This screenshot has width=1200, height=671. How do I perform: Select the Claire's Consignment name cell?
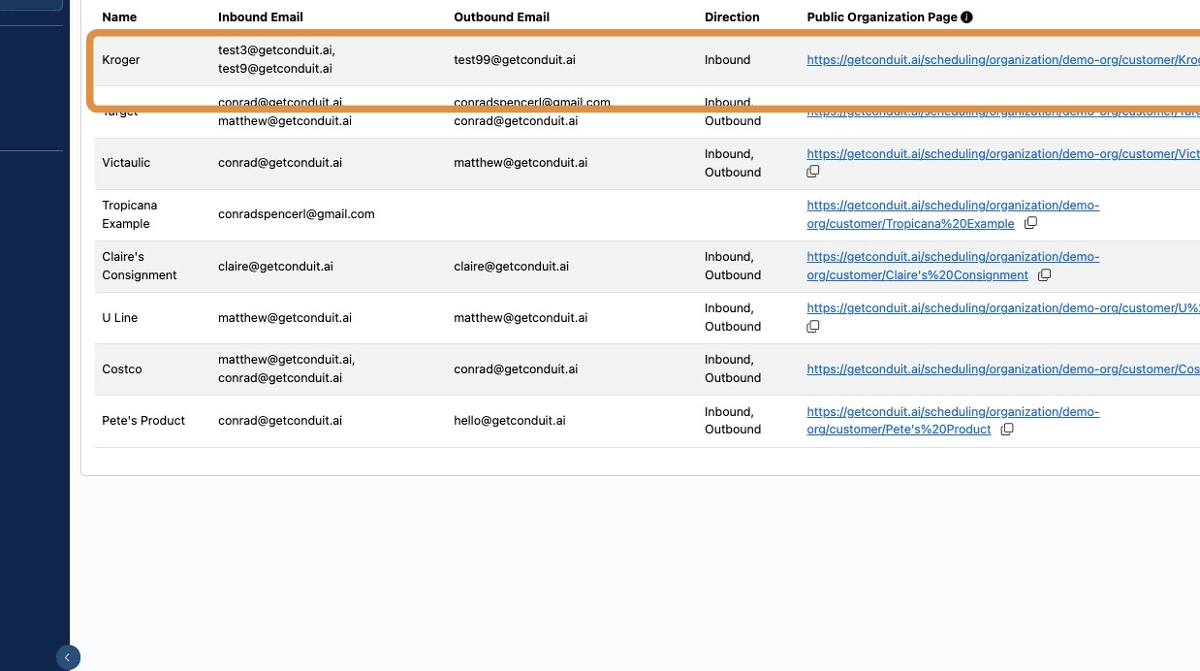[x=139, y=266]
